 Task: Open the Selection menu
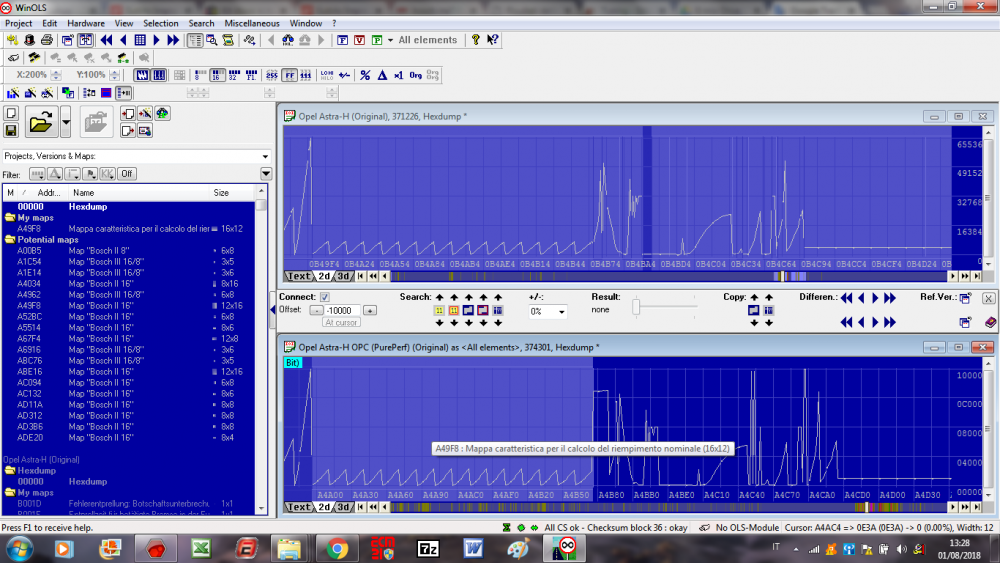(x=160, y=23)
